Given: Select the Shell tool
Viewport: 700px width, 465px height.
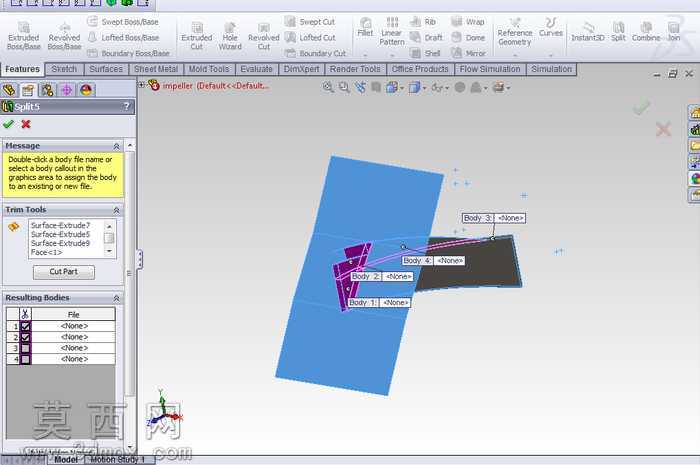Looking at the screenshot, I should pos(425,53).
